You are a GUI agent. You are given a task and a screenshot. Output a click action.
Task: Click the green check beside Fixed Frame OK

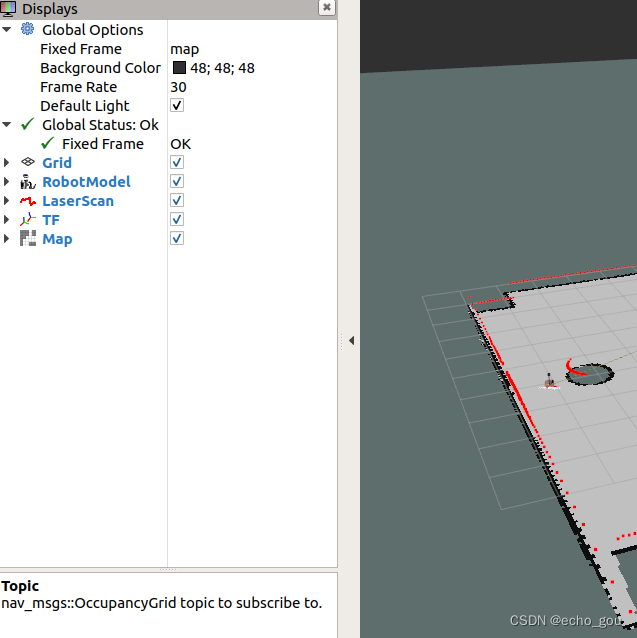(48, 143)
